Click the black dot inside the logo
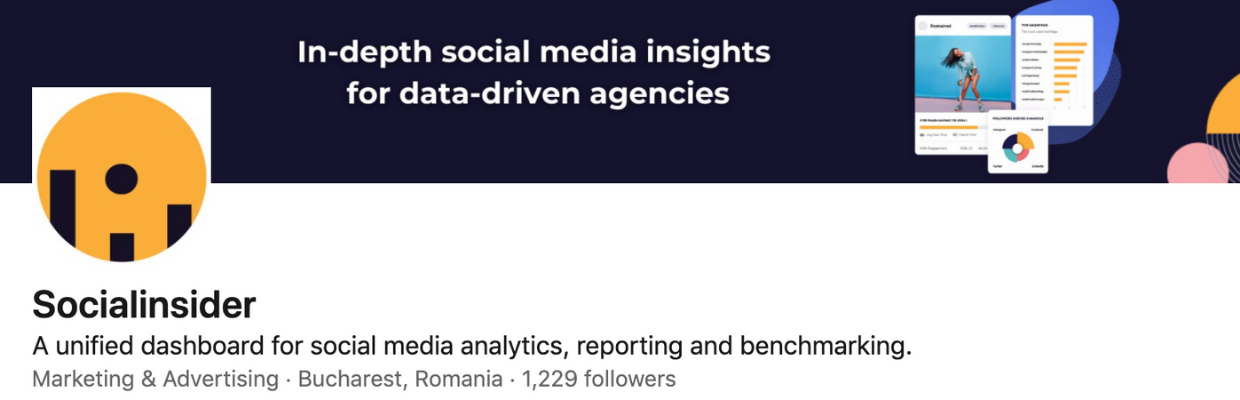The width and height of the screenshot is (1240, 400). click(121, 178)
